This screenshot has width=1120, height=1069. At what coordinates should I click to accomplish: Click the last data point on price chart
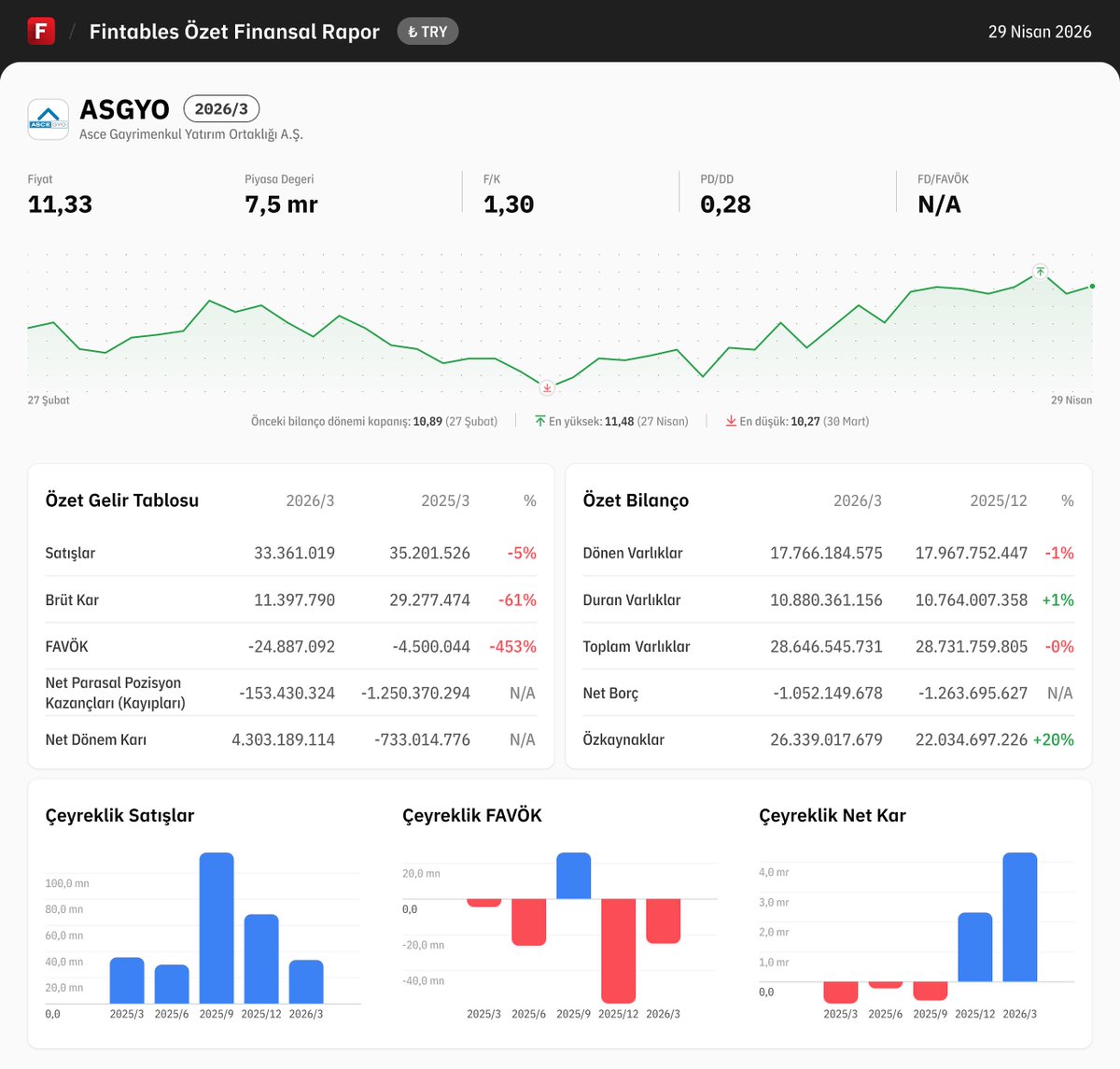[x=1092, y=287]
